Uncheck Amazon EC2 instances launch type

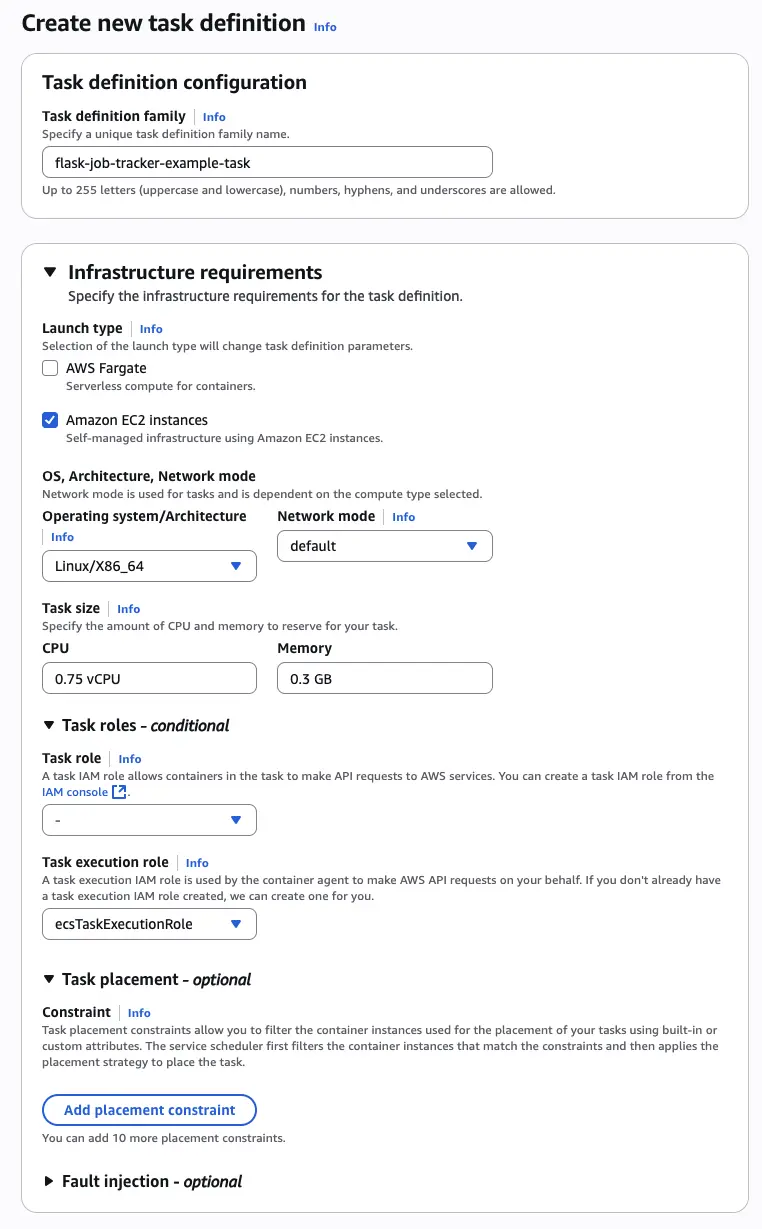coord(50,420)
